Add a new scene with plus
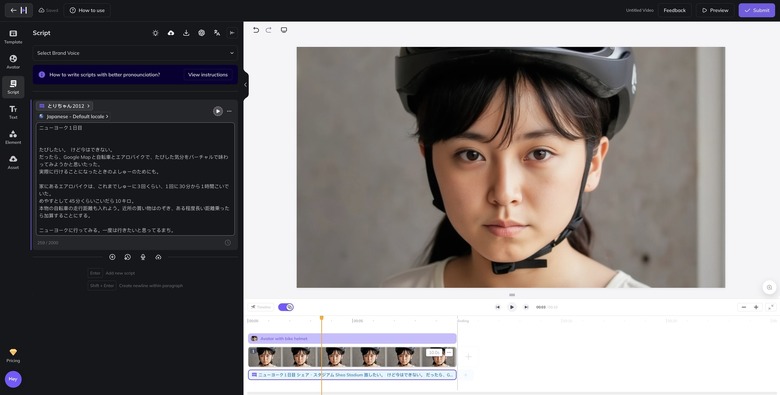Viewport: 780px width, 395px height. [468, 357]
